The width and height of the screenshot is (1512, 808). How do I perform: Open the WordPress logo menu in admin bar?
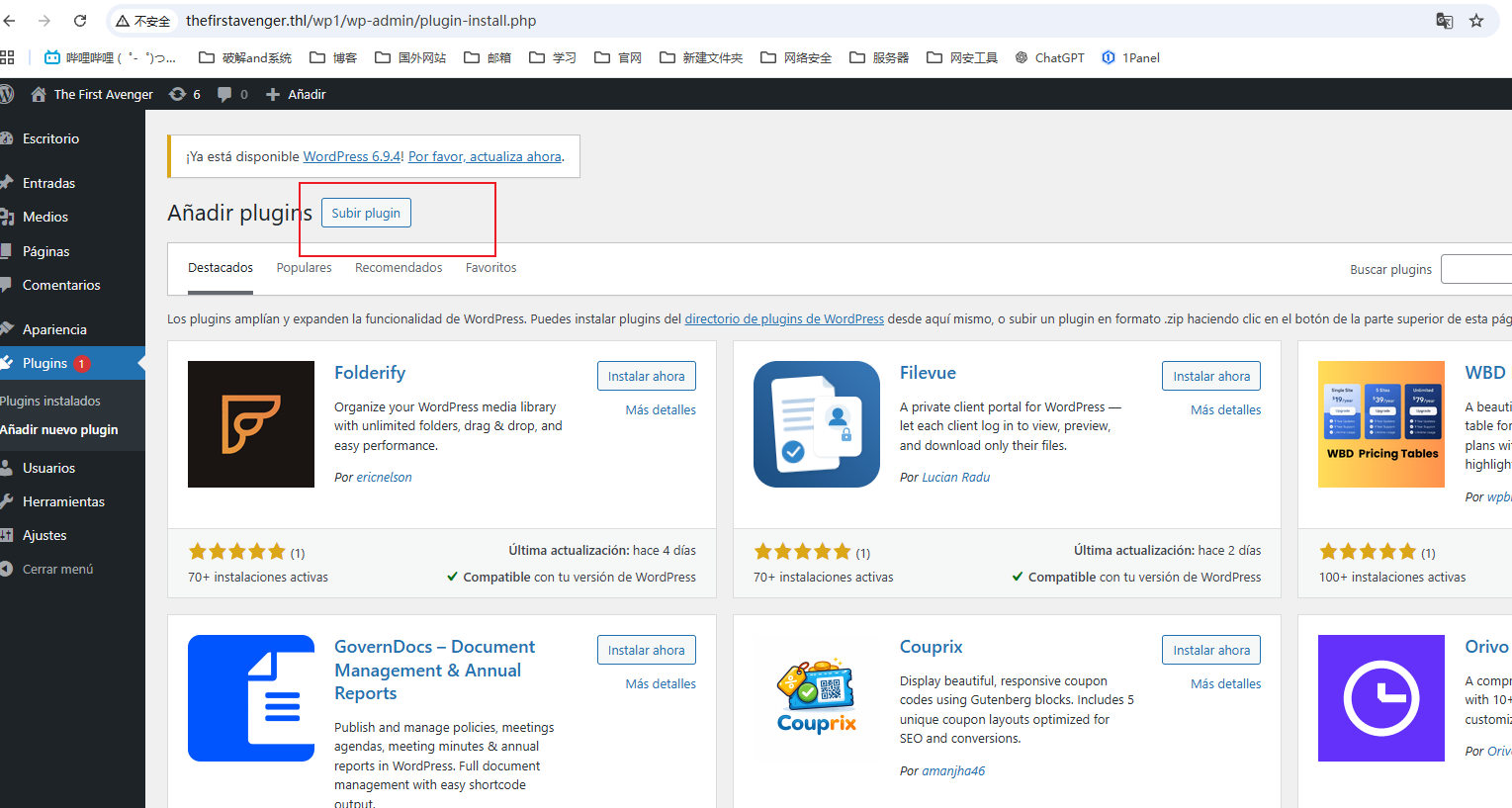pyautogui.click(x=7, y=94)
